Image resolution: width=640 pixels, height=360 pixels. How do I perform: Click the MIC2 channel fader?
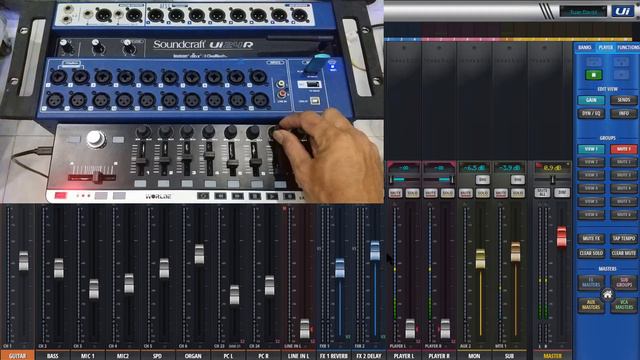click(129, 283)
